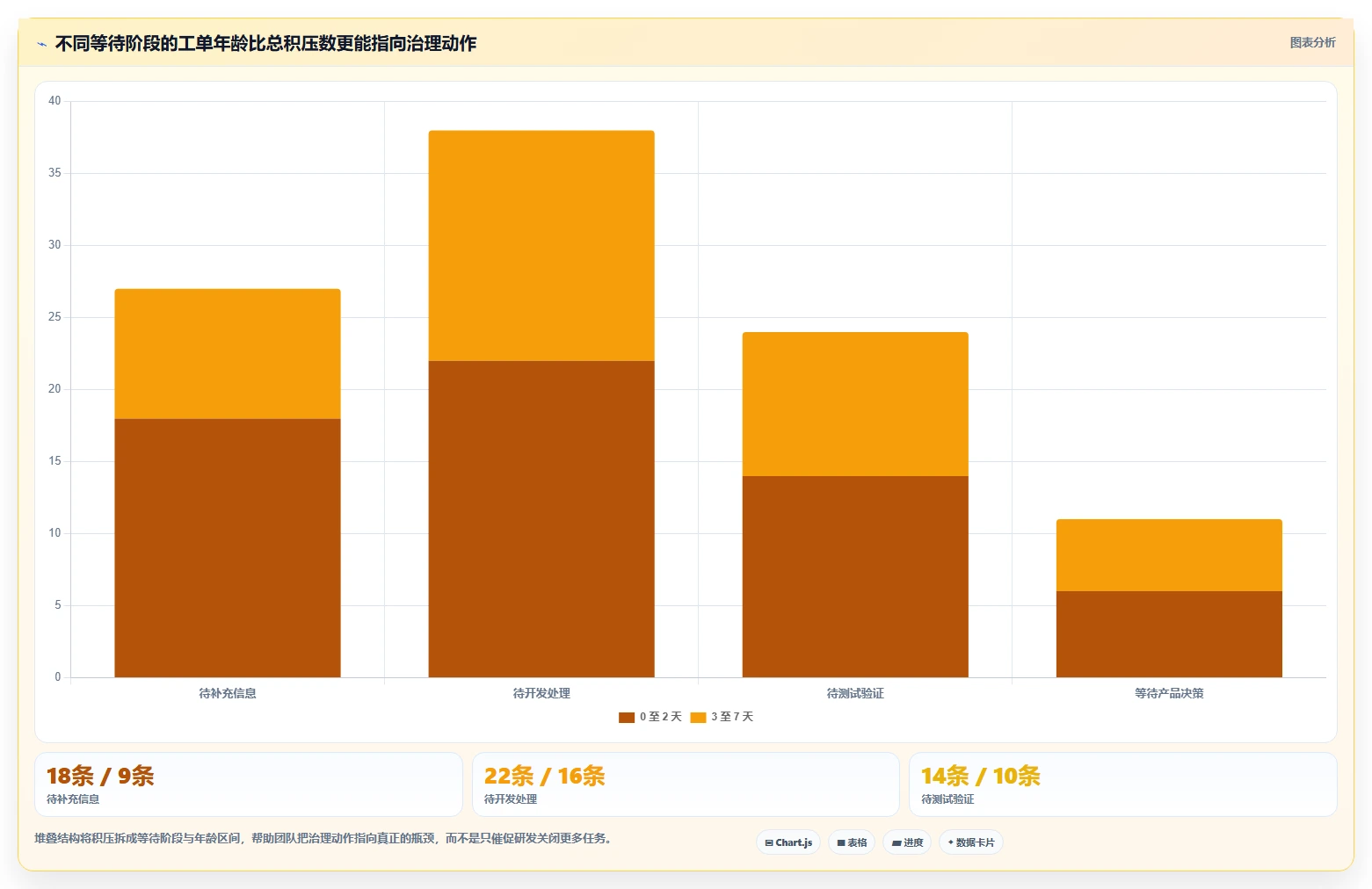
Task: Click the x-axis label 待开发处理
Action: 541,693
